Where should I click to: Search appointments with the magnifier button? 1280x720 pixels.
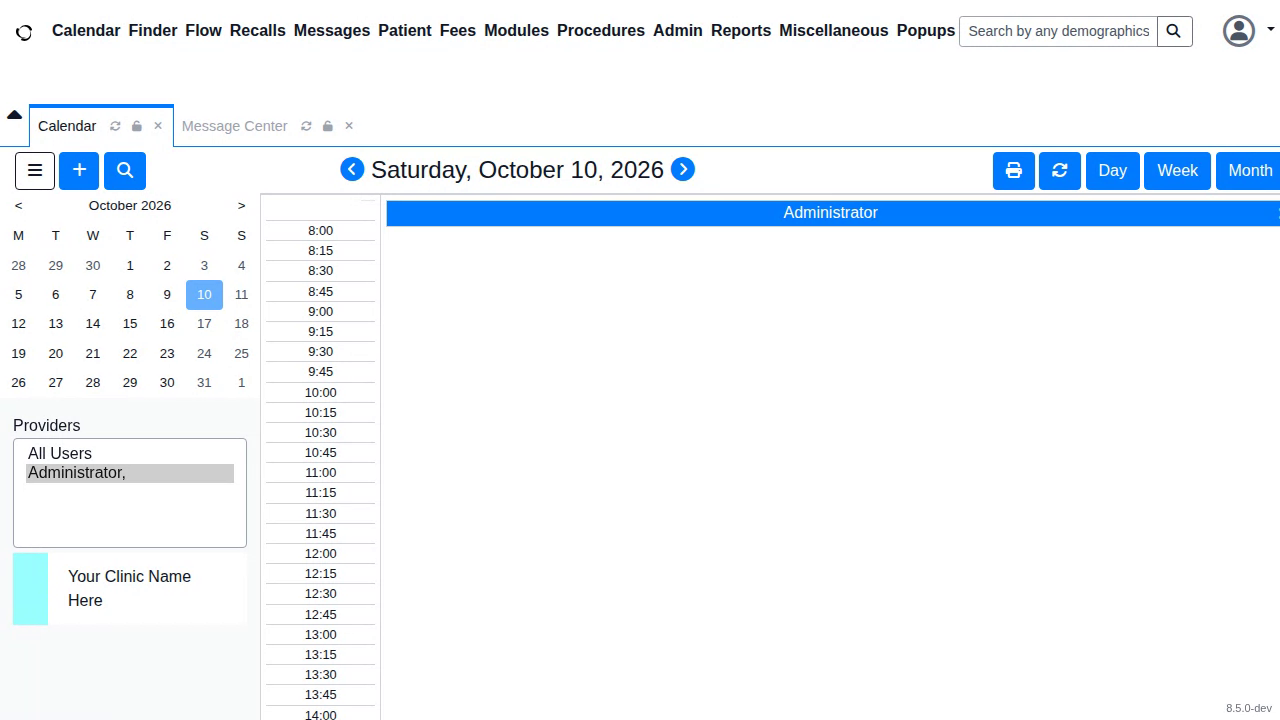point(125,170)
